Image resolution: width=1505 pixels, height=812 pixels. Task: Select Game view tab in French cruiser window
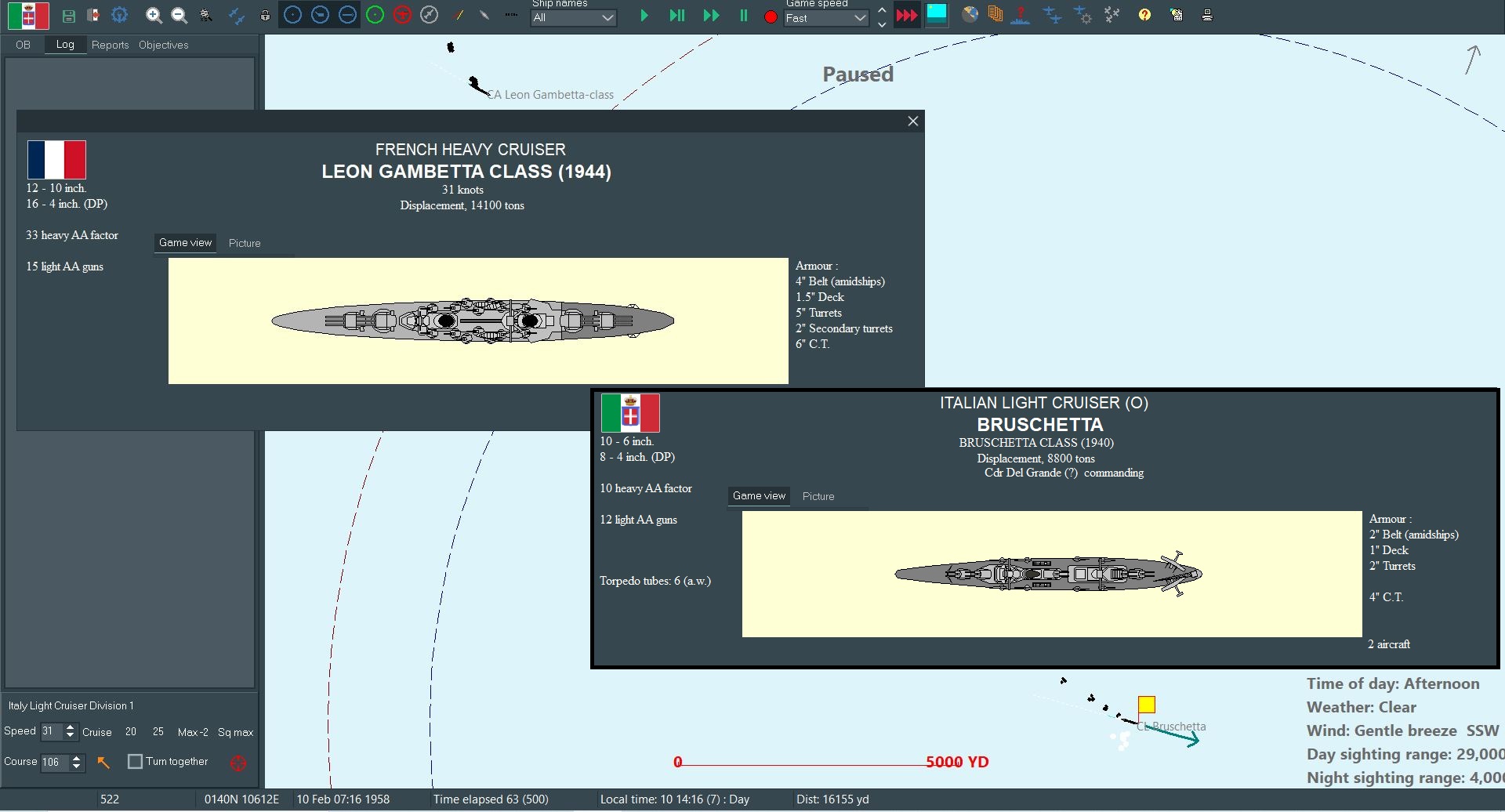[x=186, y=243]
